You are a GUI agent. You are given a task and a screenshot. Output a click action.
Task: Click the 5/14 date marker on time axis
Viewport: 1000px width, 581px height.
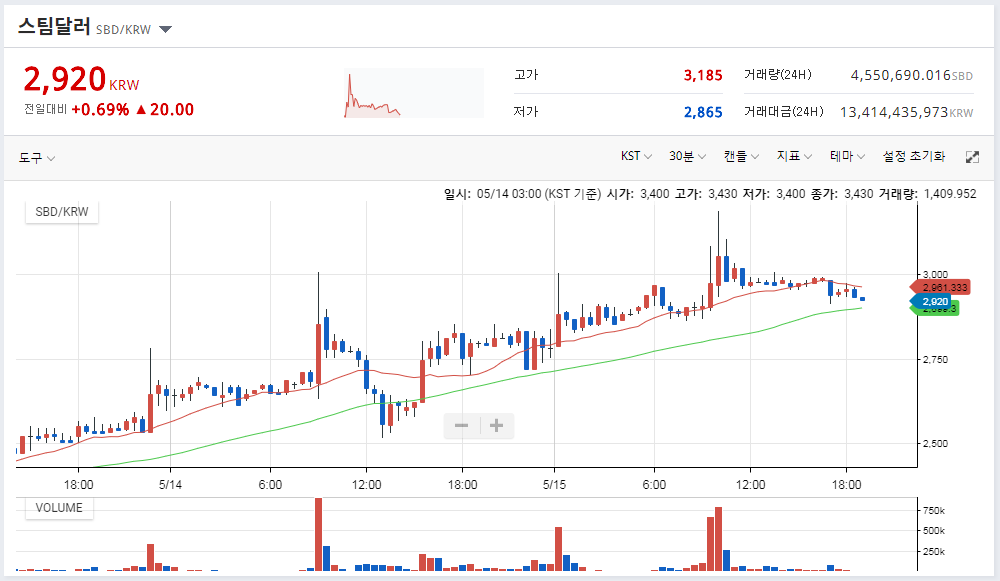[x=170, y=485]
